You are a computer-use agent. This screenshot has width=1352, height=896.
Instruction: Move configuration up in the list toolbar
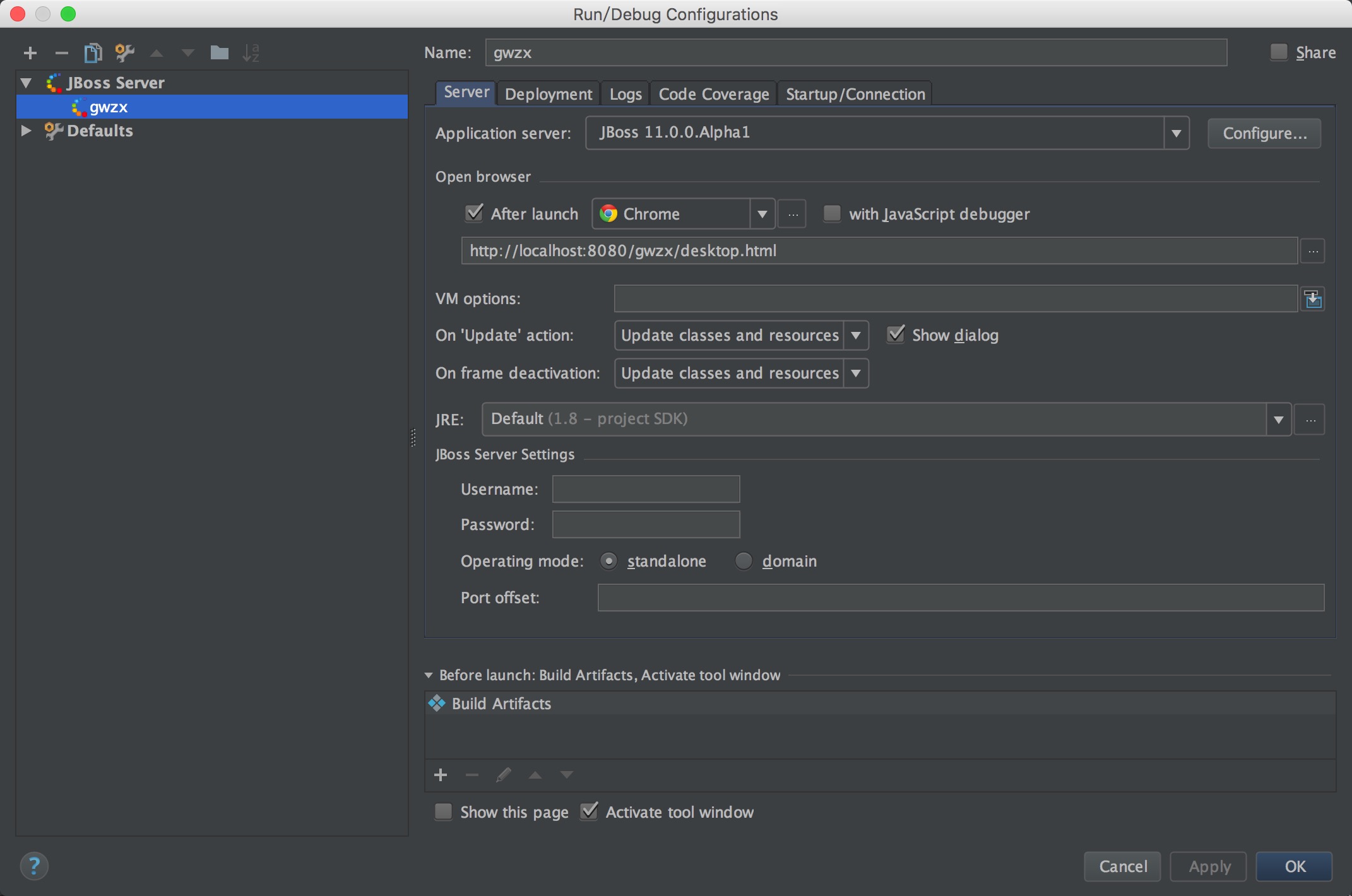tap(157, 54)
